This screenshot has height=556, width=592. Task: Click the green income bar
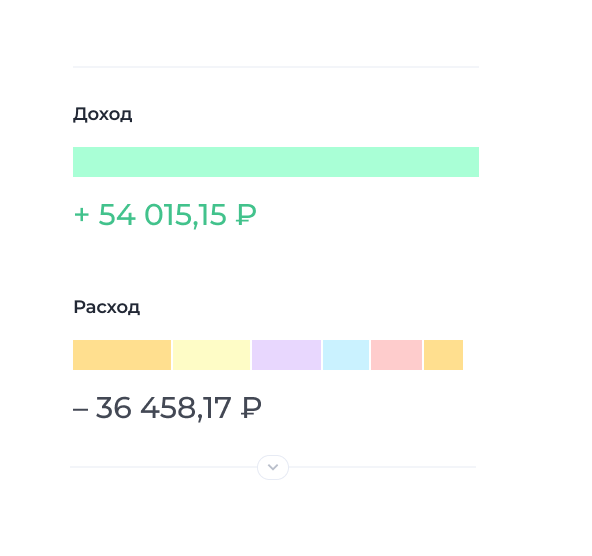tap(276, 162)
